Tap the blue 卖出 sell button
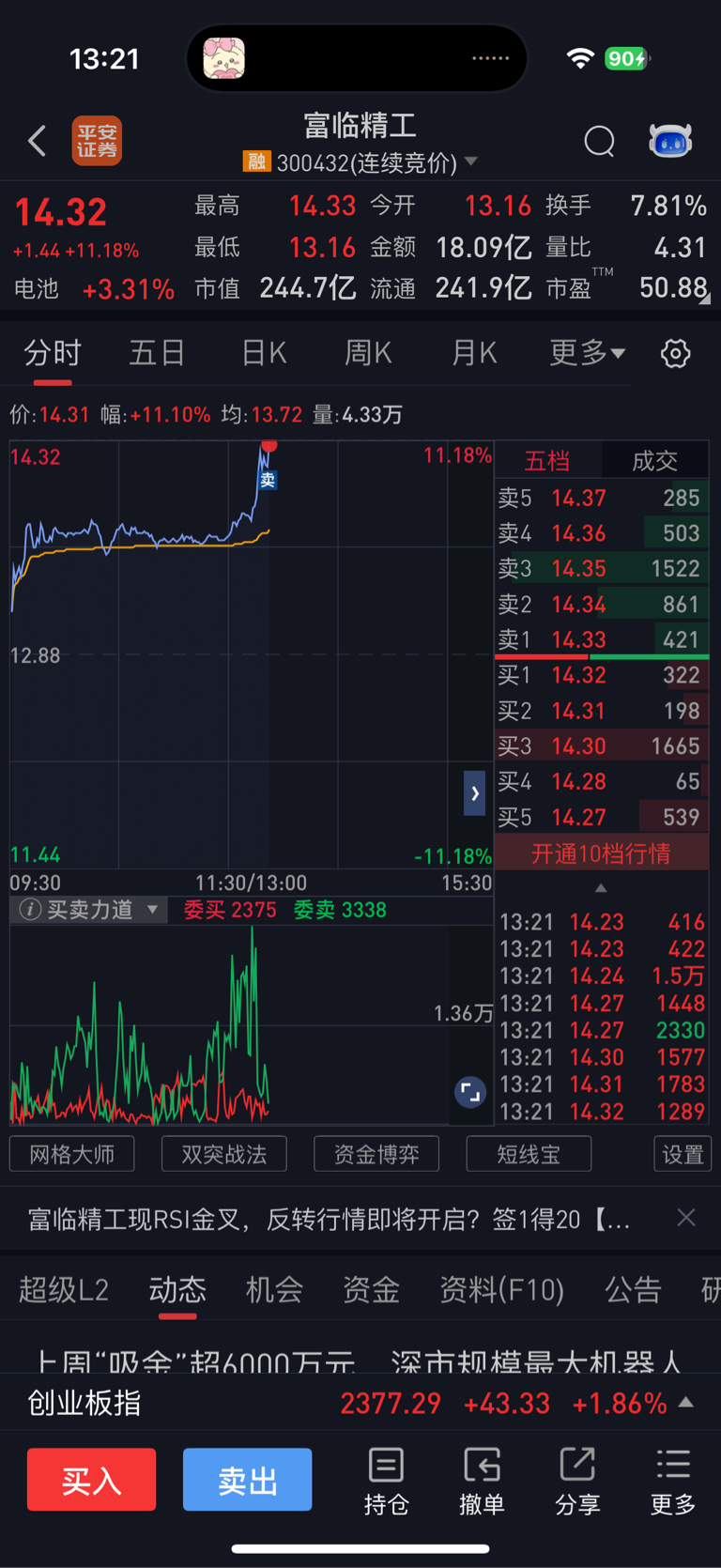Viewport: 721px width, 1568px height. (x=248, y=1480)
